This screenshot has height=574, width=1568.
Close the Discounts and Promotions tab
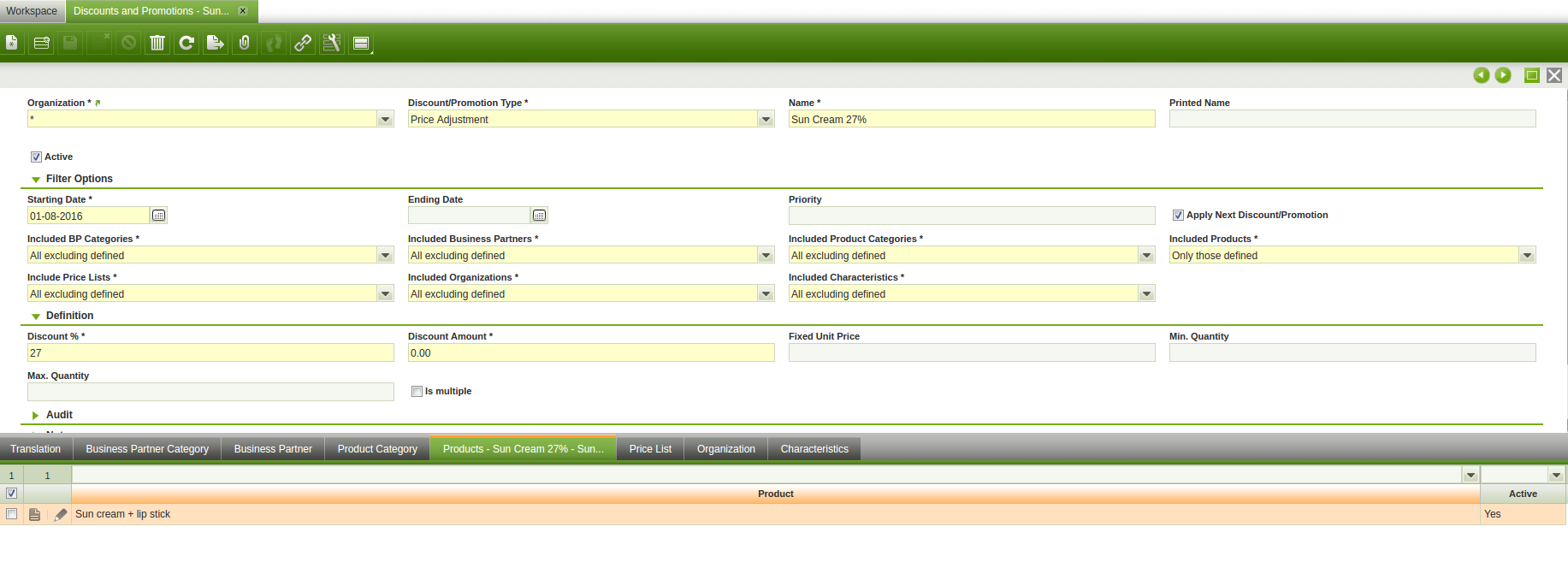point(243,11)
